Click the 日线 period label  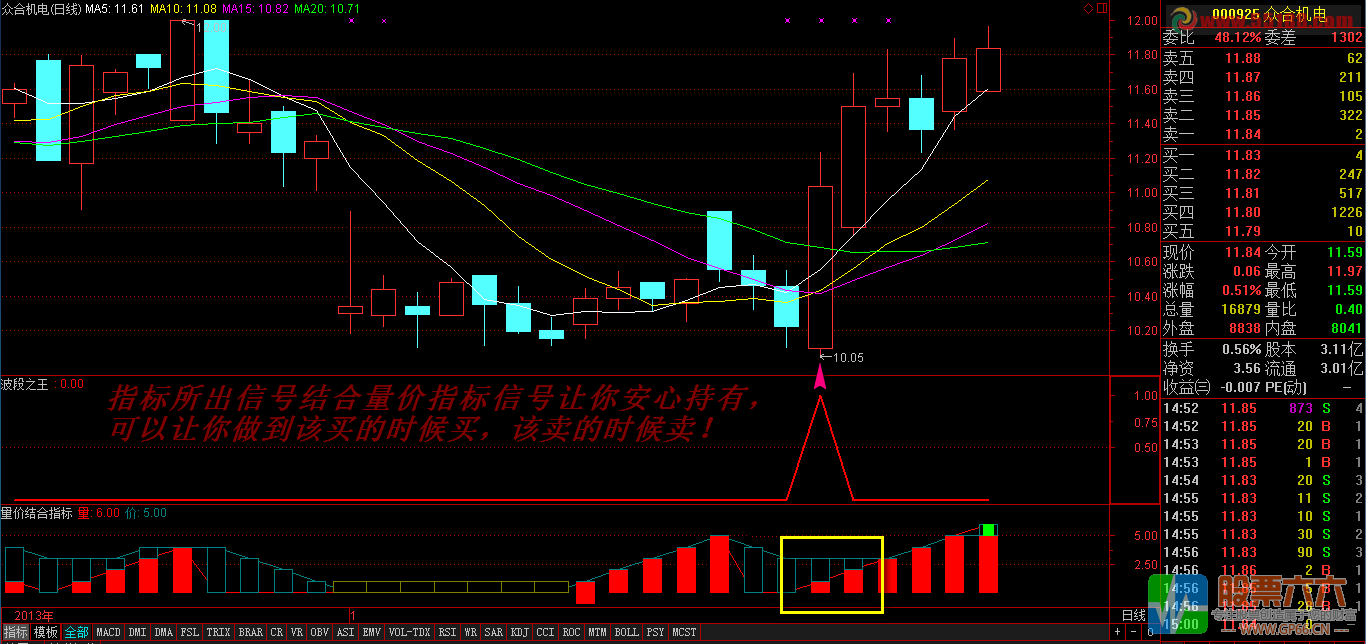tap(1133, 615)
